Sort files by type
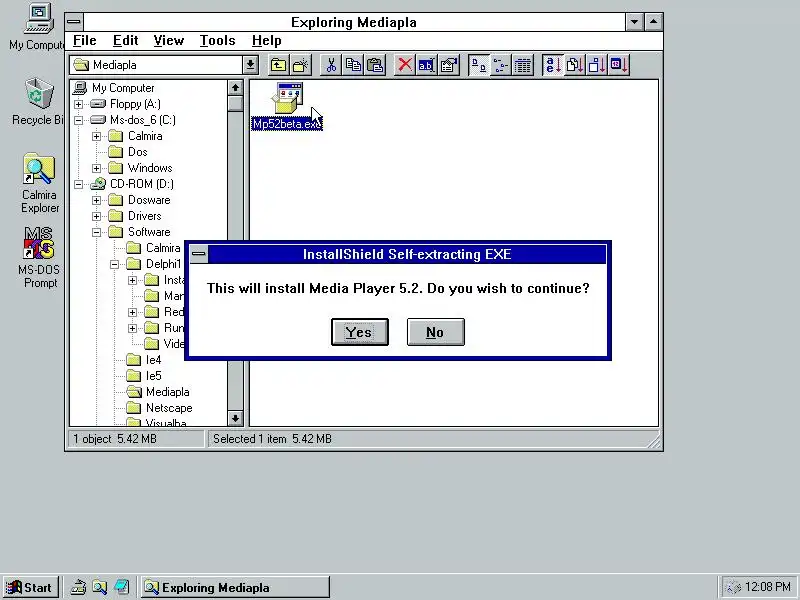 (574, 65)
